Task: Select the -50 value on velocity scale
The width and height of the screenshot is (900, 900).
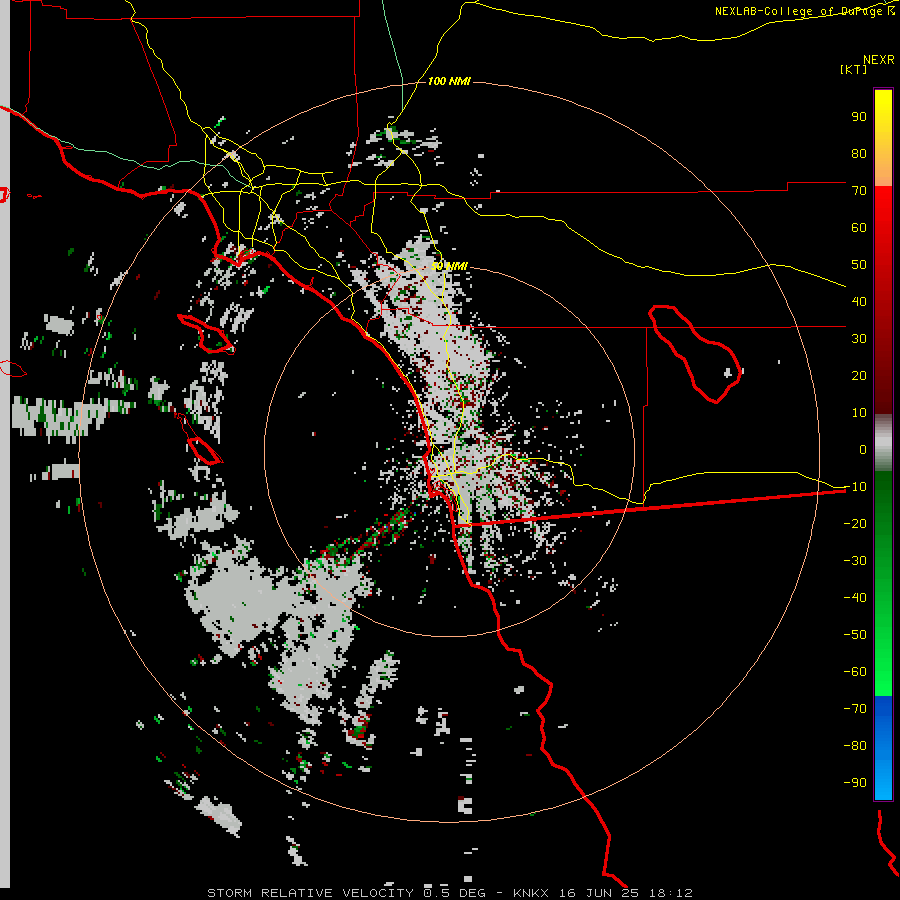Action: tap(855, 635)
